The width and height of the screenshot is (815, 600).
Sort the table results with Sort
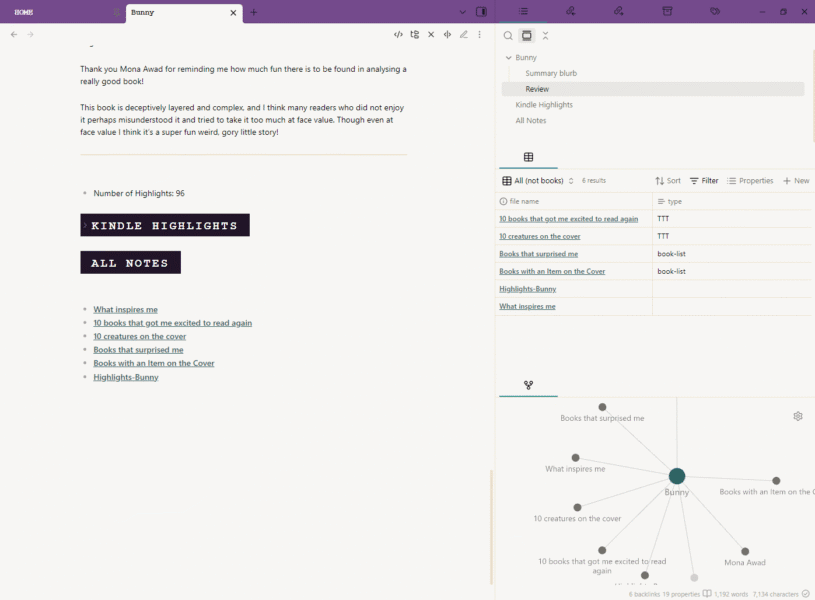point(668,181)
